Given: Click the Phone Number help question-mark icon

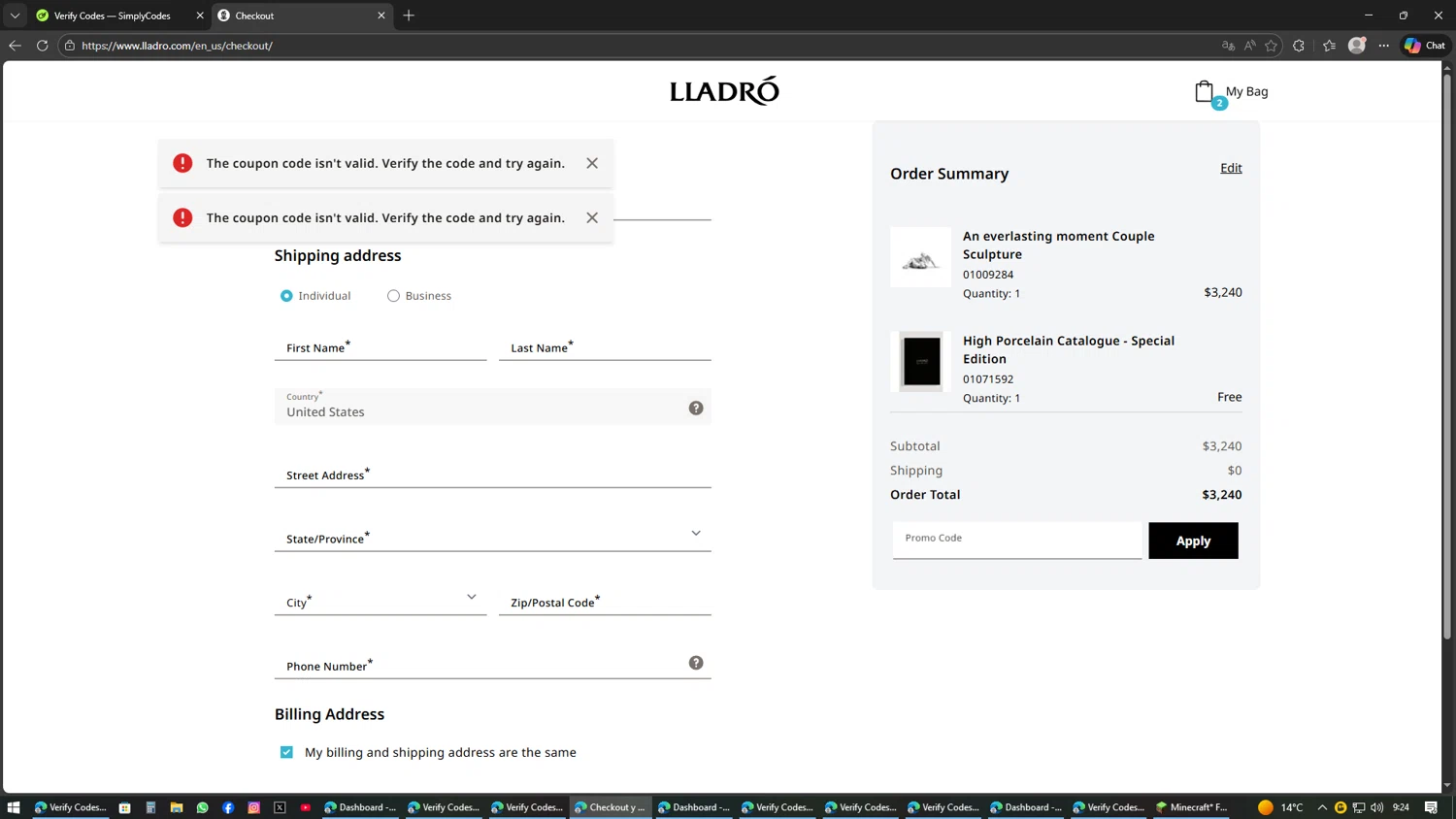Looking at the screenshot, I should coord(696,663).
